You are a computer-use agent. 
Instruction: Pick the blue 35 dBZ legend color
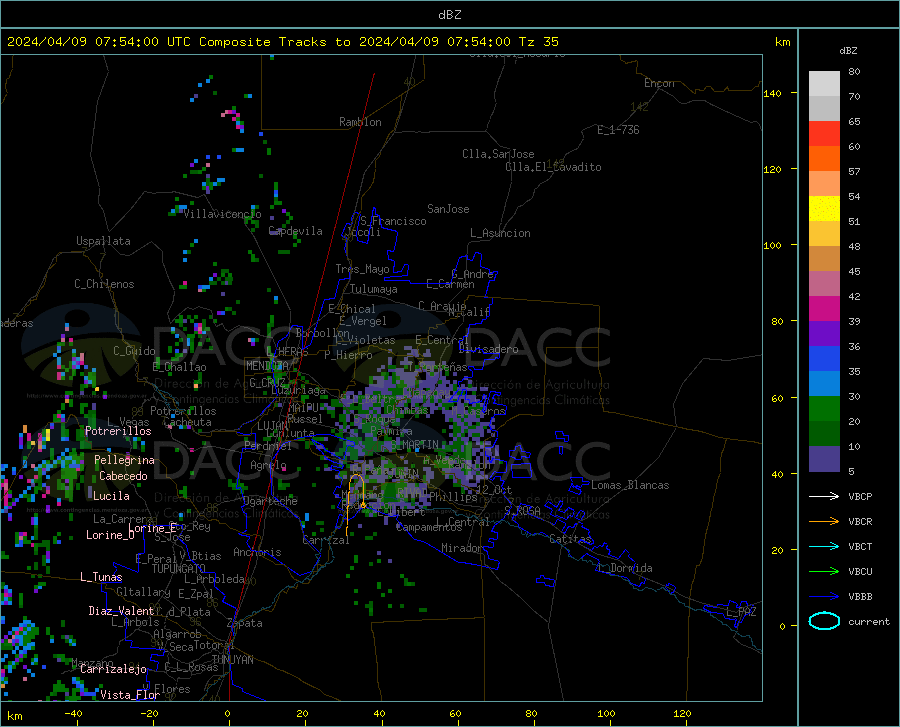tap(824, 359)
